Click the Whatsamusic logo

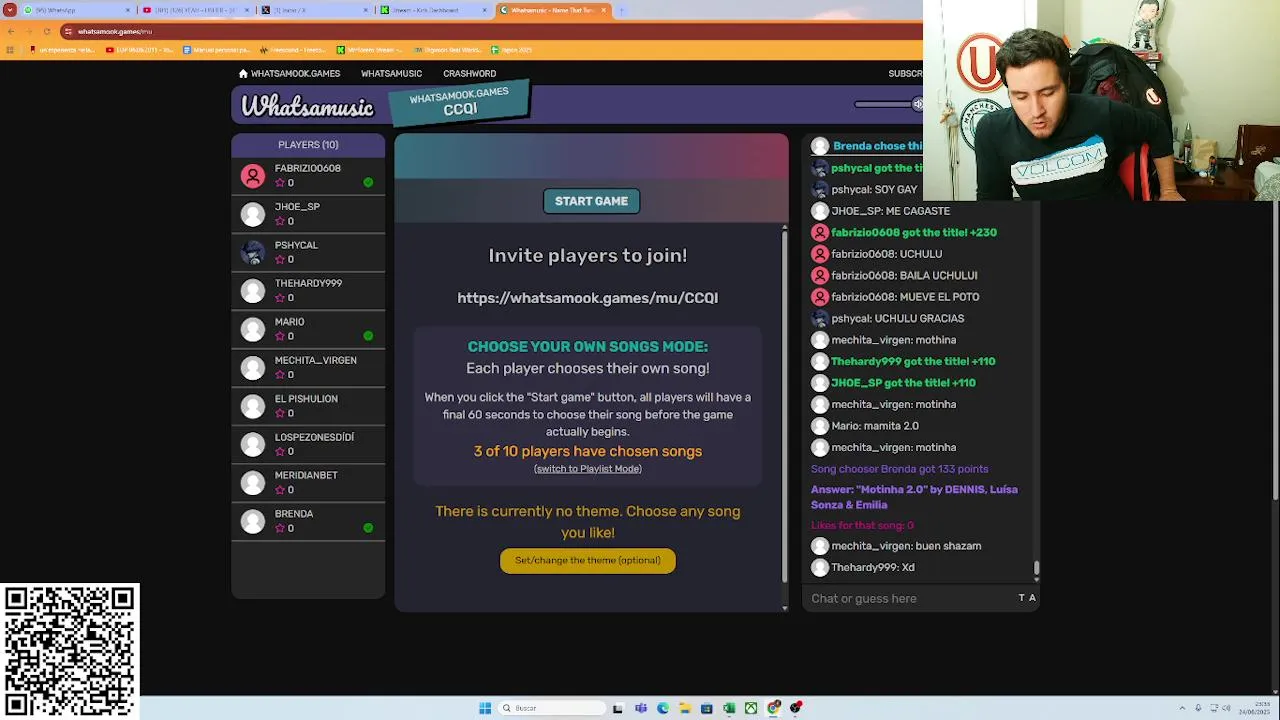307,106
